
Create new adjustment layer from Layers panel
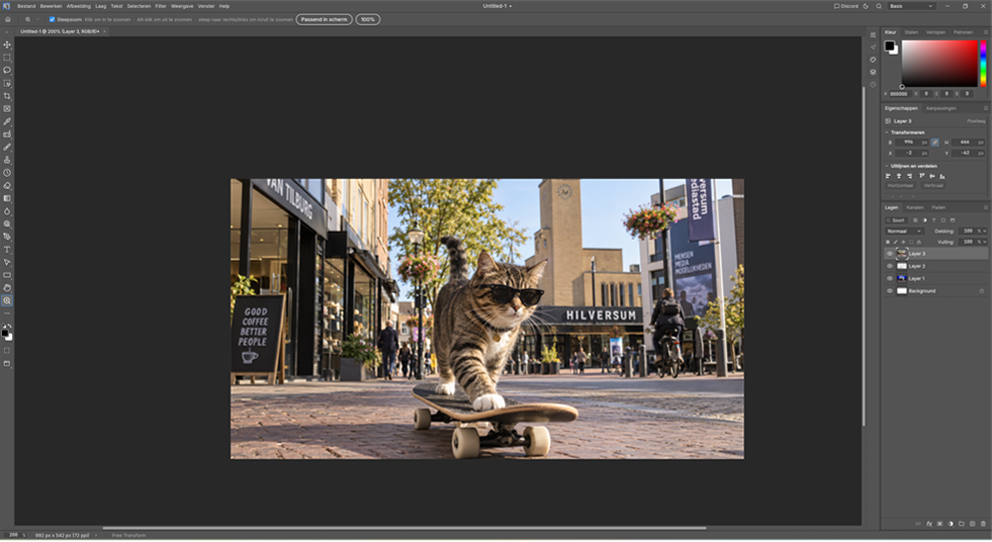tap(951, 524)
